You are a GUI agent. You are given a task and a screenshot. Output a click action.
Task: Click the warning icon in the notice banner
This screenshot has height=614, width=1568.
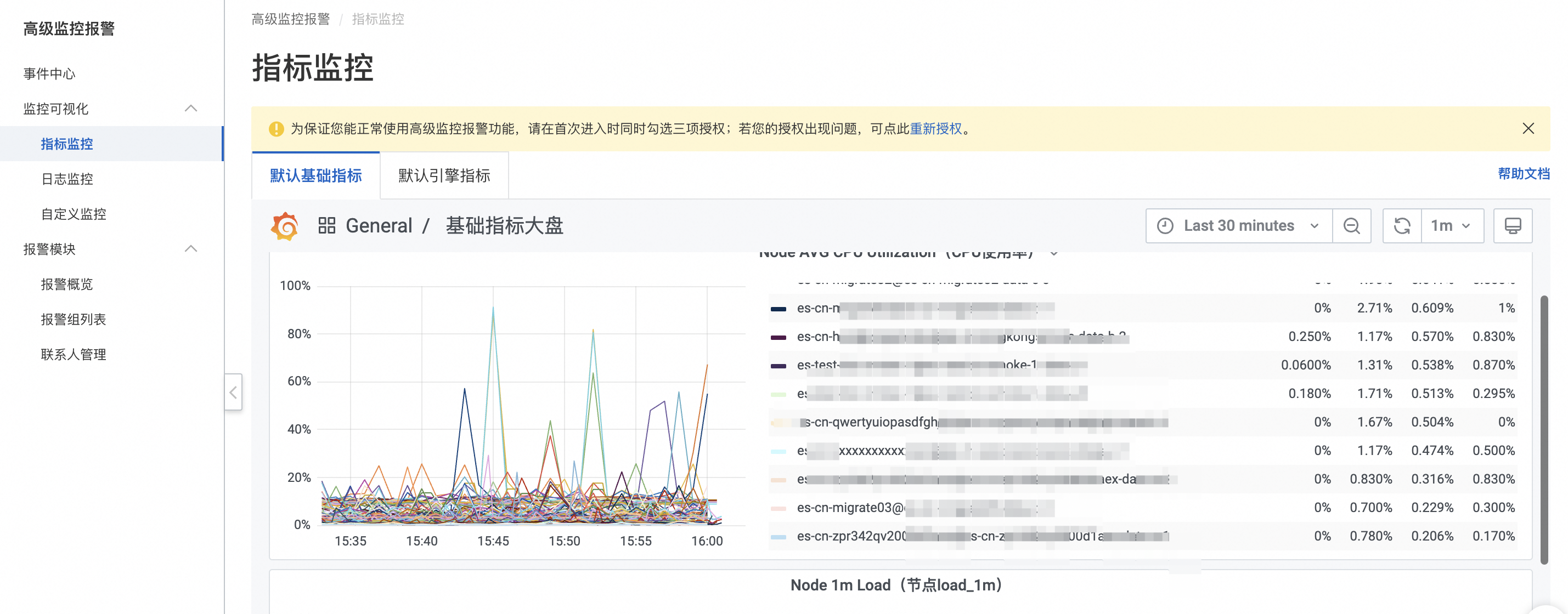point(277,129)
